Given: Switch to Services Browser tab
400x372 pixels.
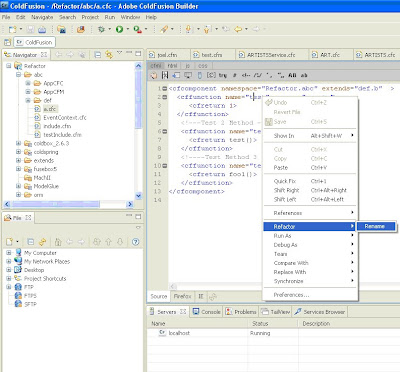Looking at the screenshot, I should (x=320, y=312).
